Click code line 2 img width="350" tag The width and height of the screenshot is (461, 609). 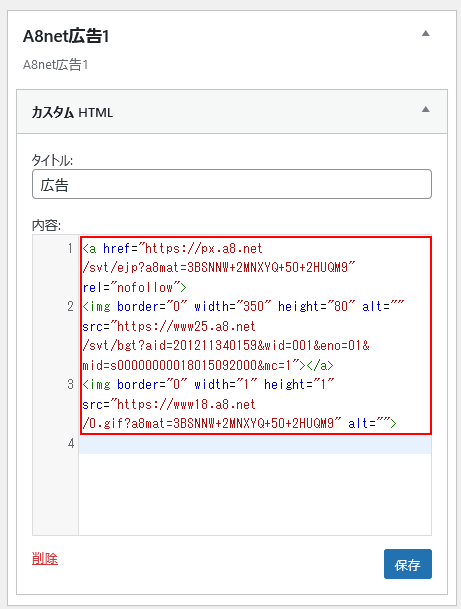pyautogui.click(x=243, y=307)
